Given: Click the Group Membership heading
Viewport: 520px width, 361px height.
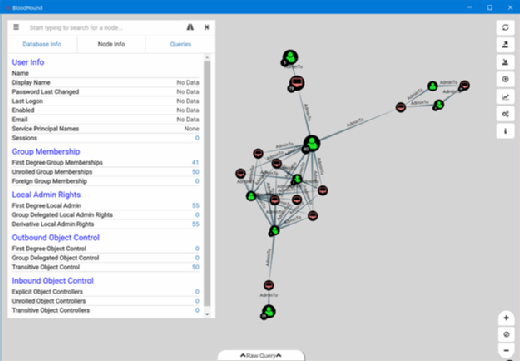Looking at the screenshot, I should coord(46,152).
